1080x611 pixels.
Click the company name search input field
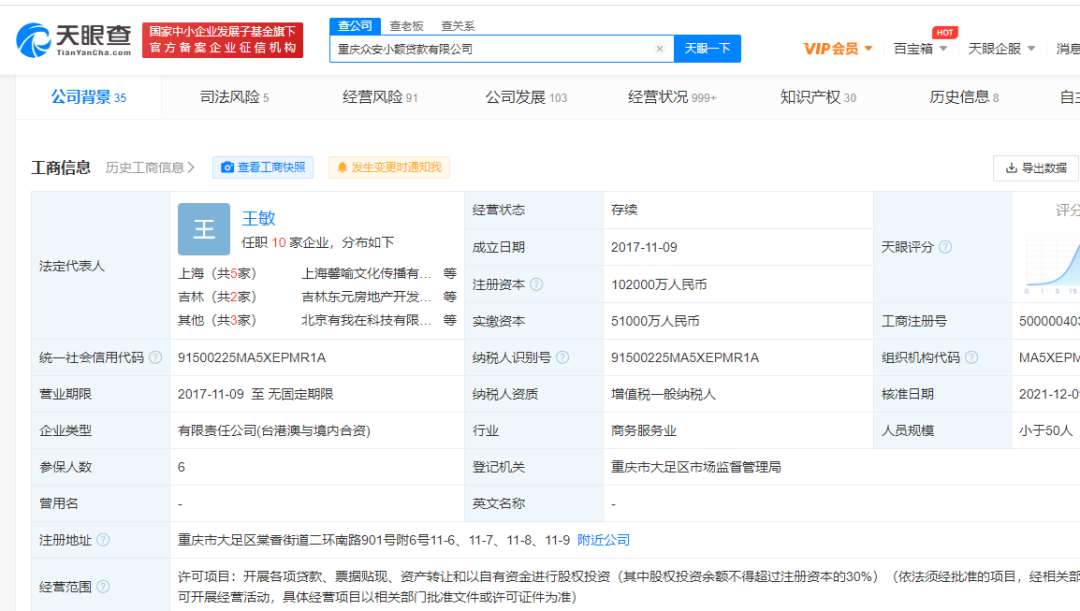(x=490, y=48)
